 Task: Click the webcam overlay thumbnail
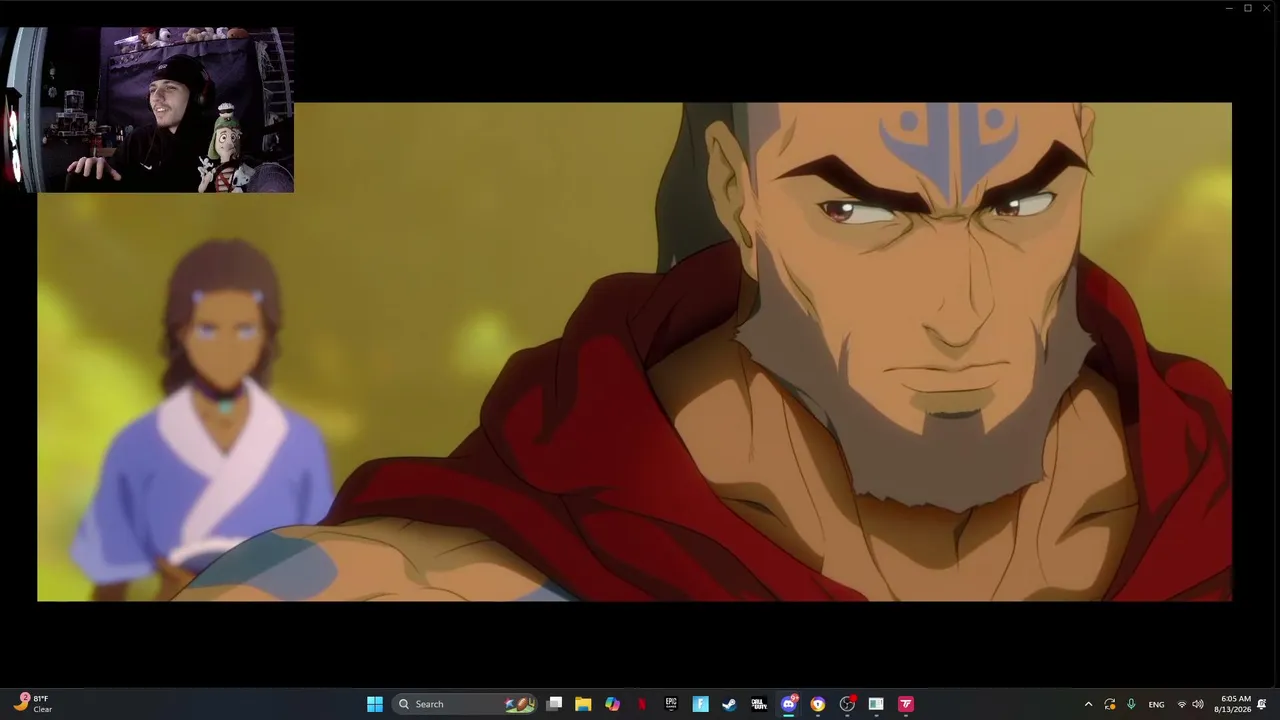[147, 109]
